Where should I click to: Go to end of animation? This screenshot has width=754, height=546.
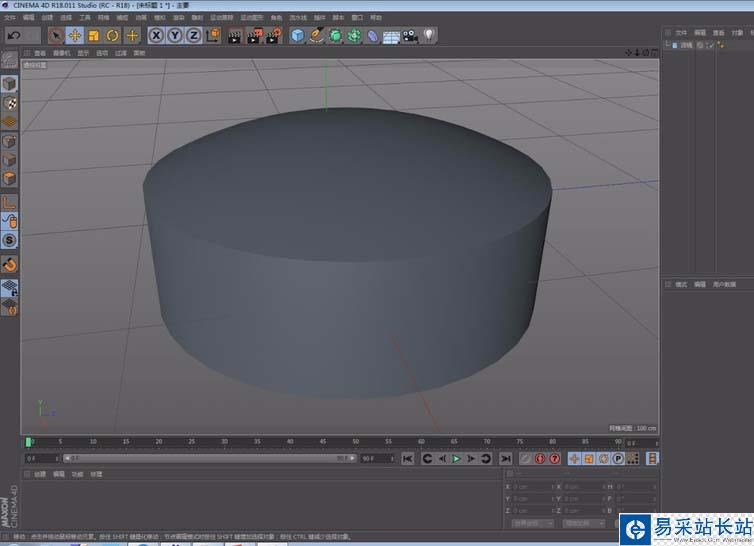(x=505, y=459)
